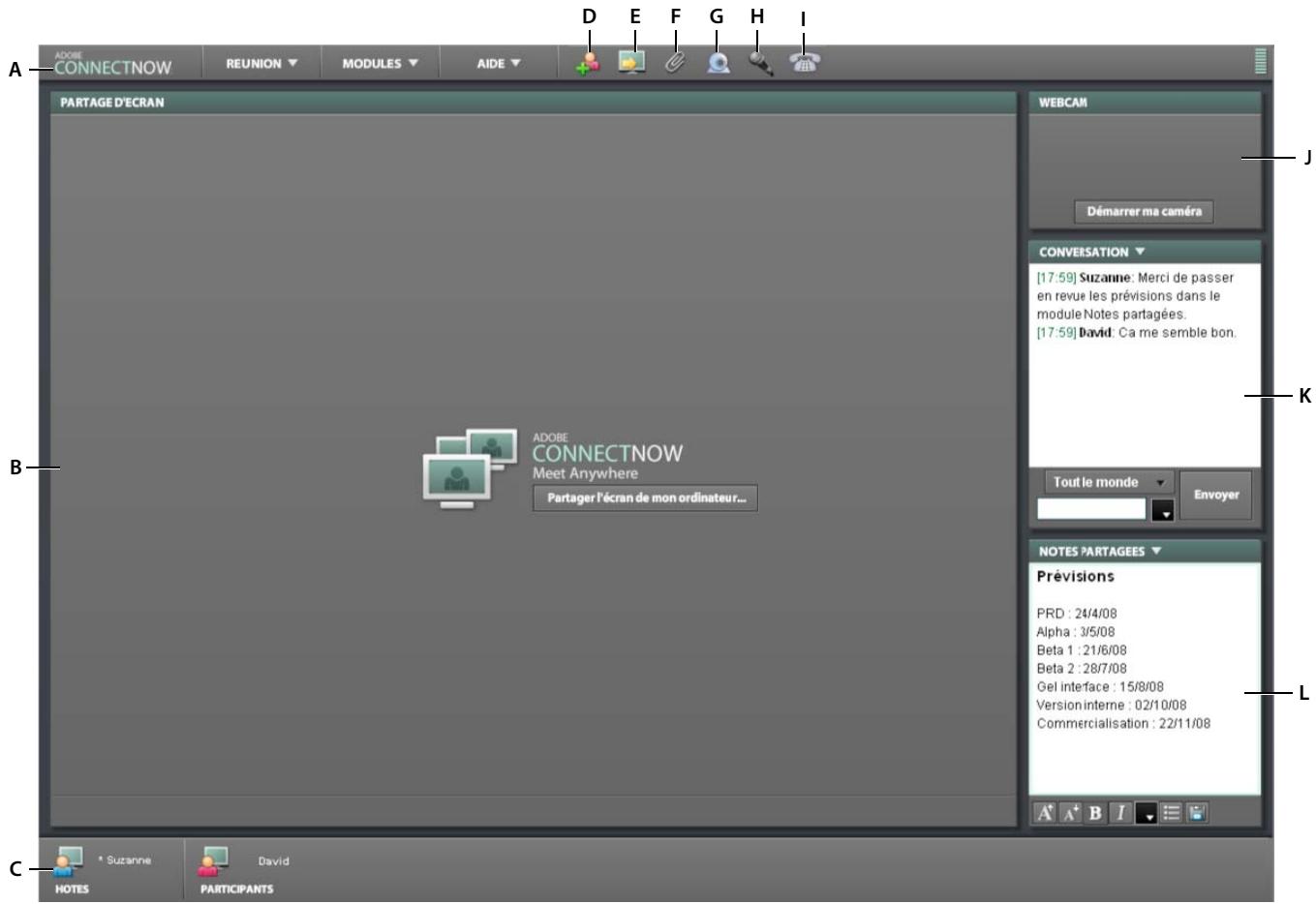This screenshot has height=904, width=1316.
Task: Open the AIDE menu
Action: (499, 64)
